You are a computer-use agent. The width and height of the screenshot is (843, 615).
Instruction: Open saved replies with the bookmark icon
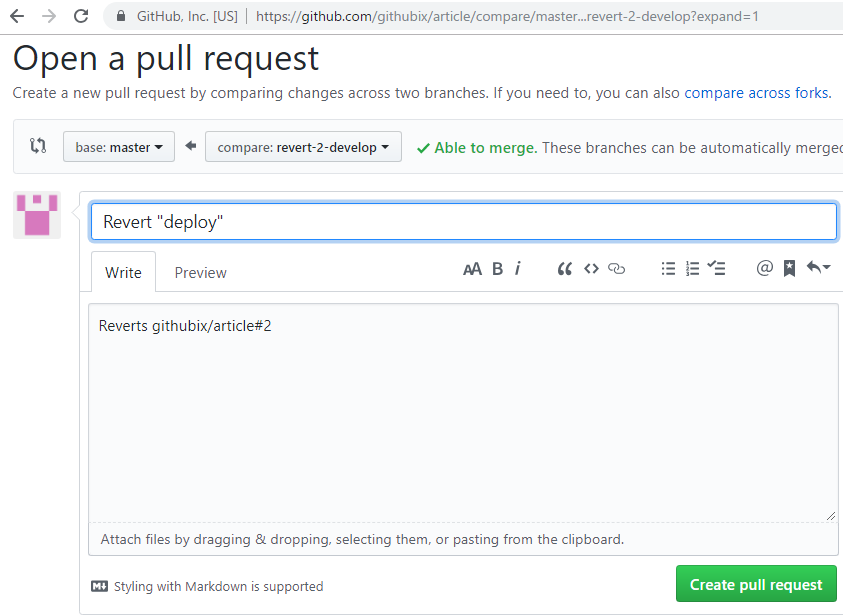pos(789,268)
